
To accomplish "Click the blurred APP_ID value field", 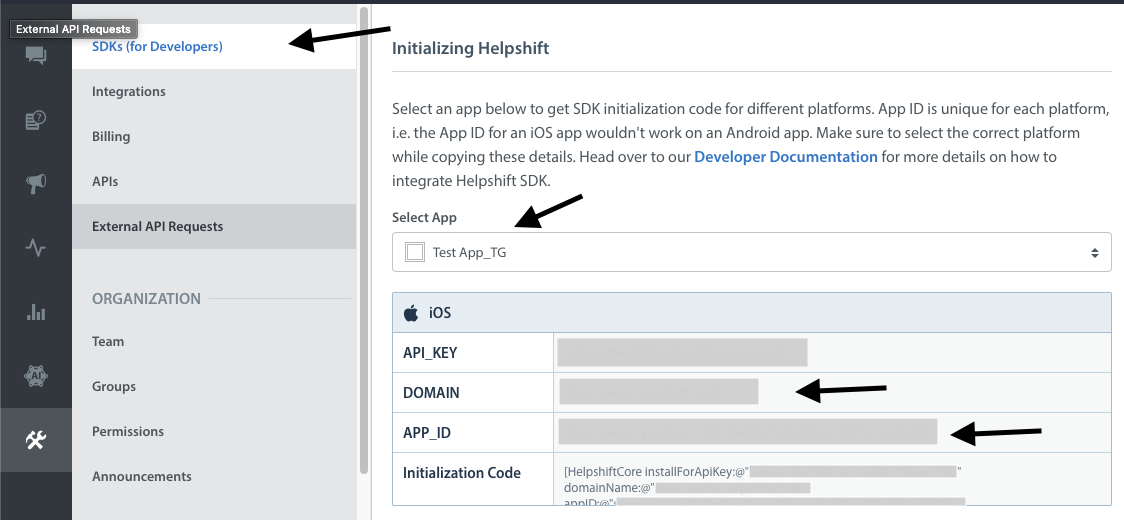I will (747, 432).
